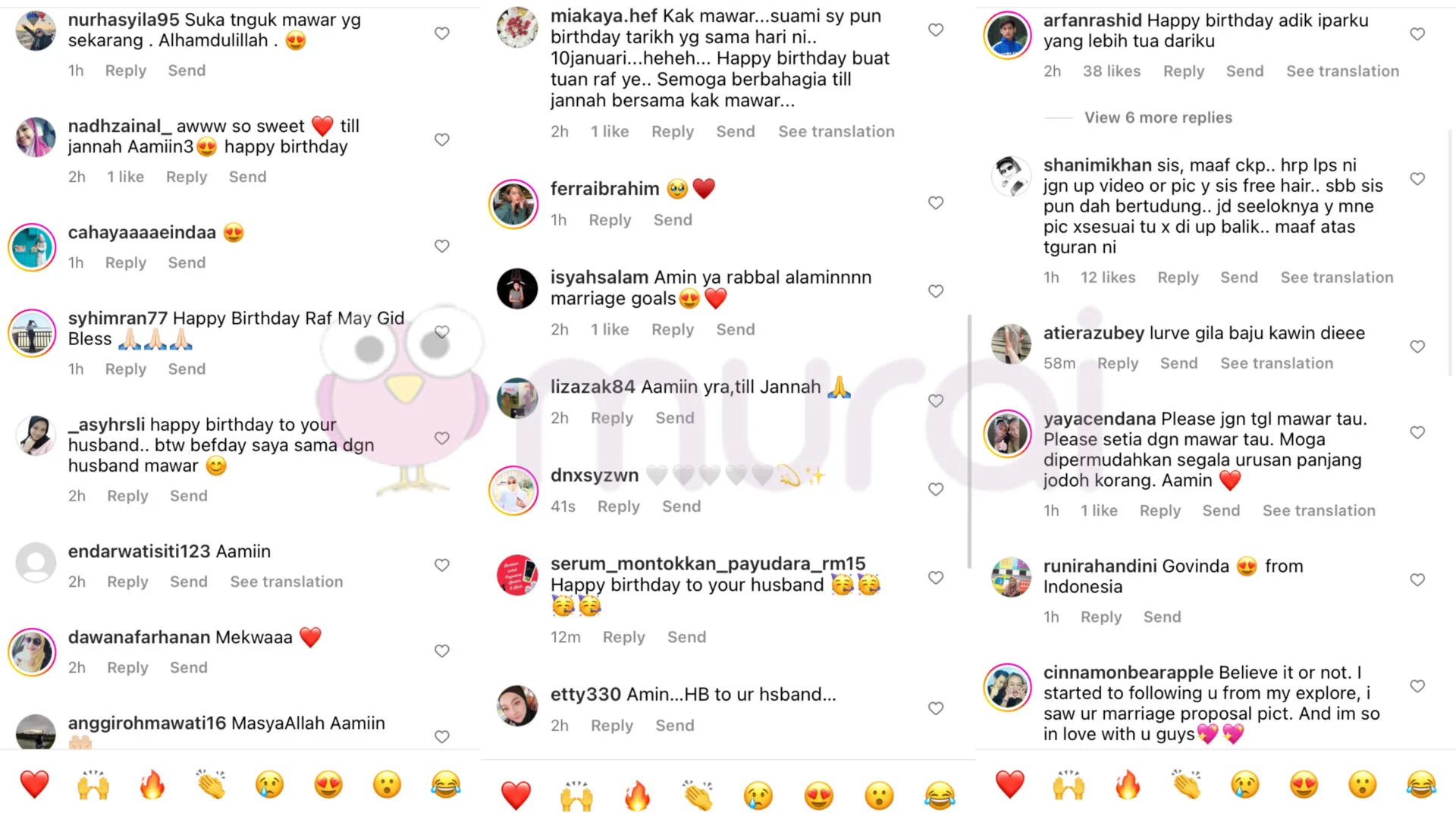
Task: Expand View 6 more replies
Action: [x=1158, y=118]
